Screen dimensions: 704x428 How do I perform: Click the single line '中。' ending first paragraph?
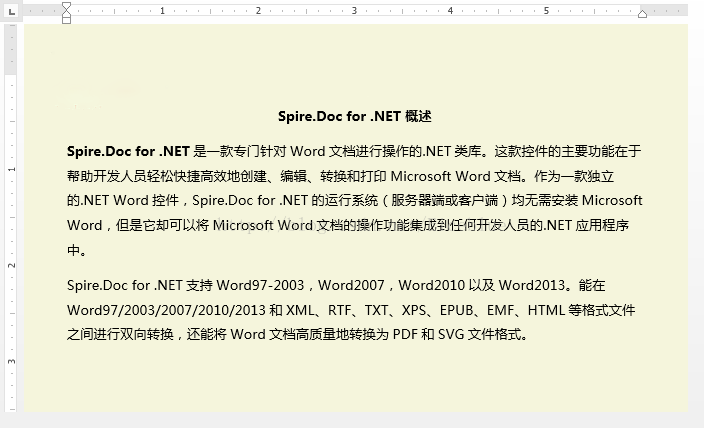[77, 250]
